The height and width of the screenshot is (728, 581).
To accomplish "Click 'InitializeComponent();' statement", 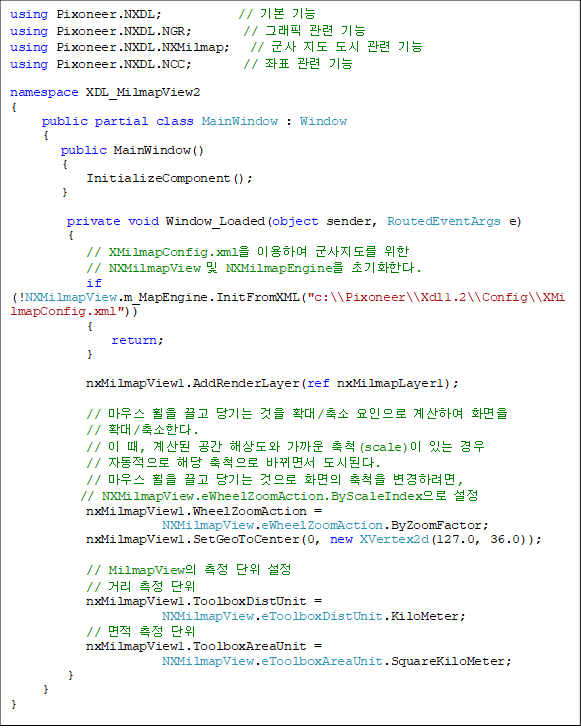I will tap(170, 178).
